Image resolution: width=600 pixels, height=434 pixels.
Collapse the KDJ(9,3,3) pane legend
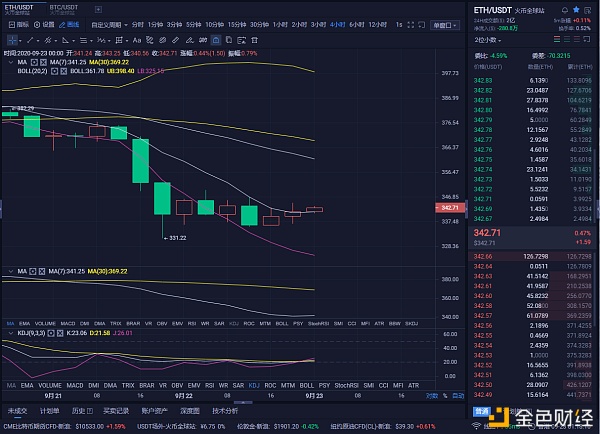click(x=11, y=333)
